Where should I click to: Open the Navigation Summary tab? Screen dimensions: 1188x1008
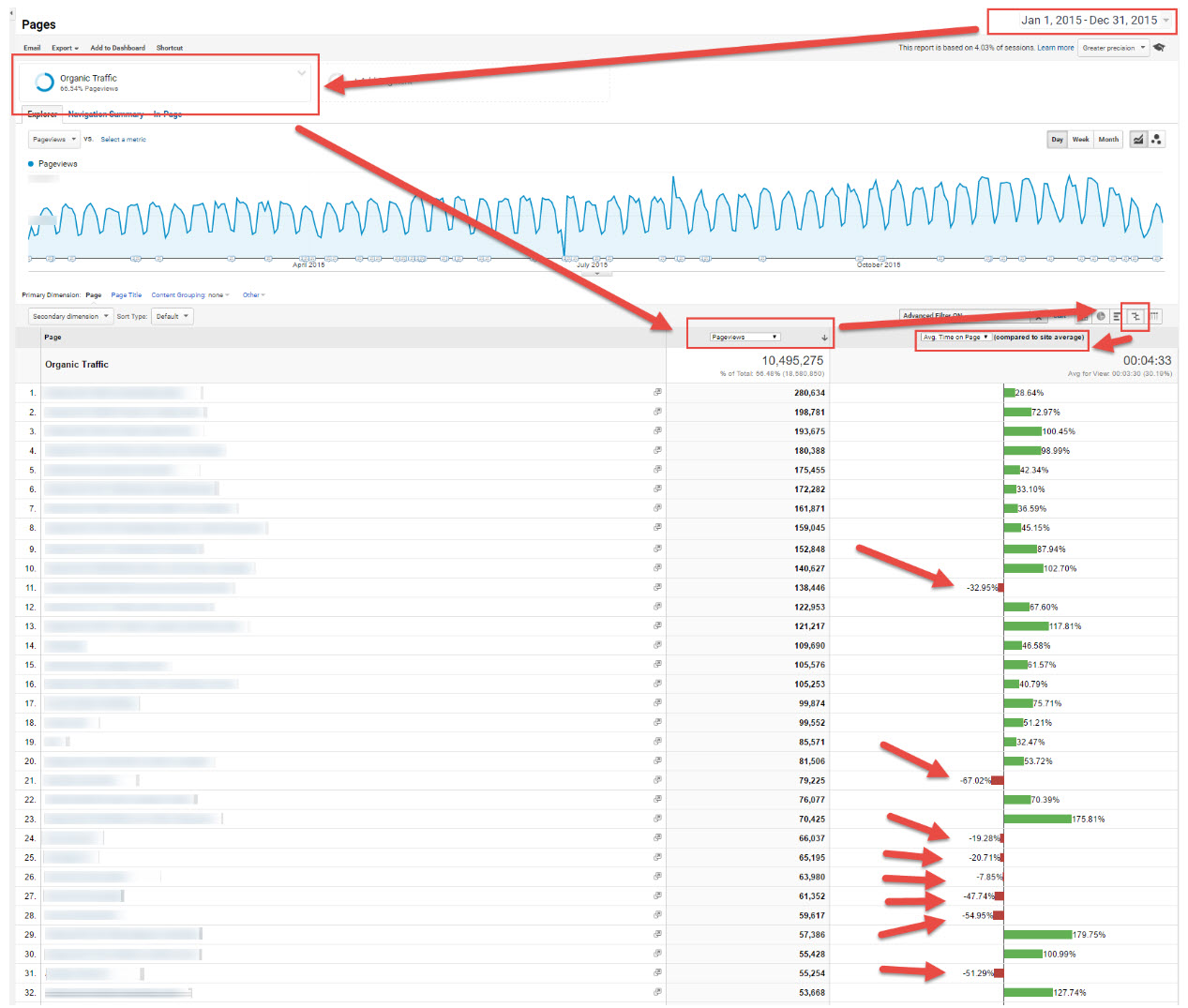pos(106,114)
